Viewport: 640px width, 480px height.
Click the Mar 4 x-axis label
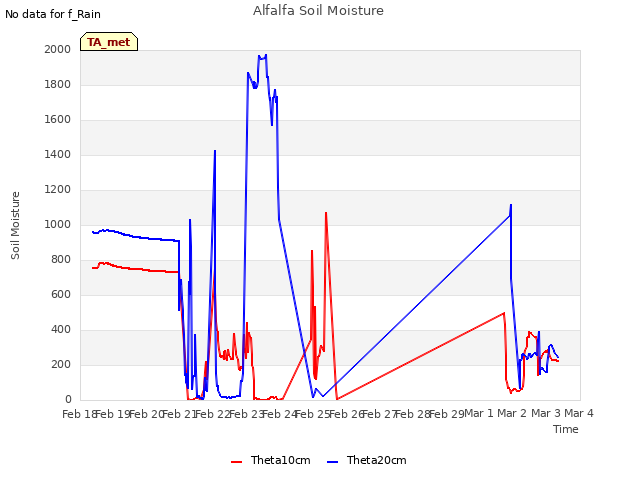point(579,413)
